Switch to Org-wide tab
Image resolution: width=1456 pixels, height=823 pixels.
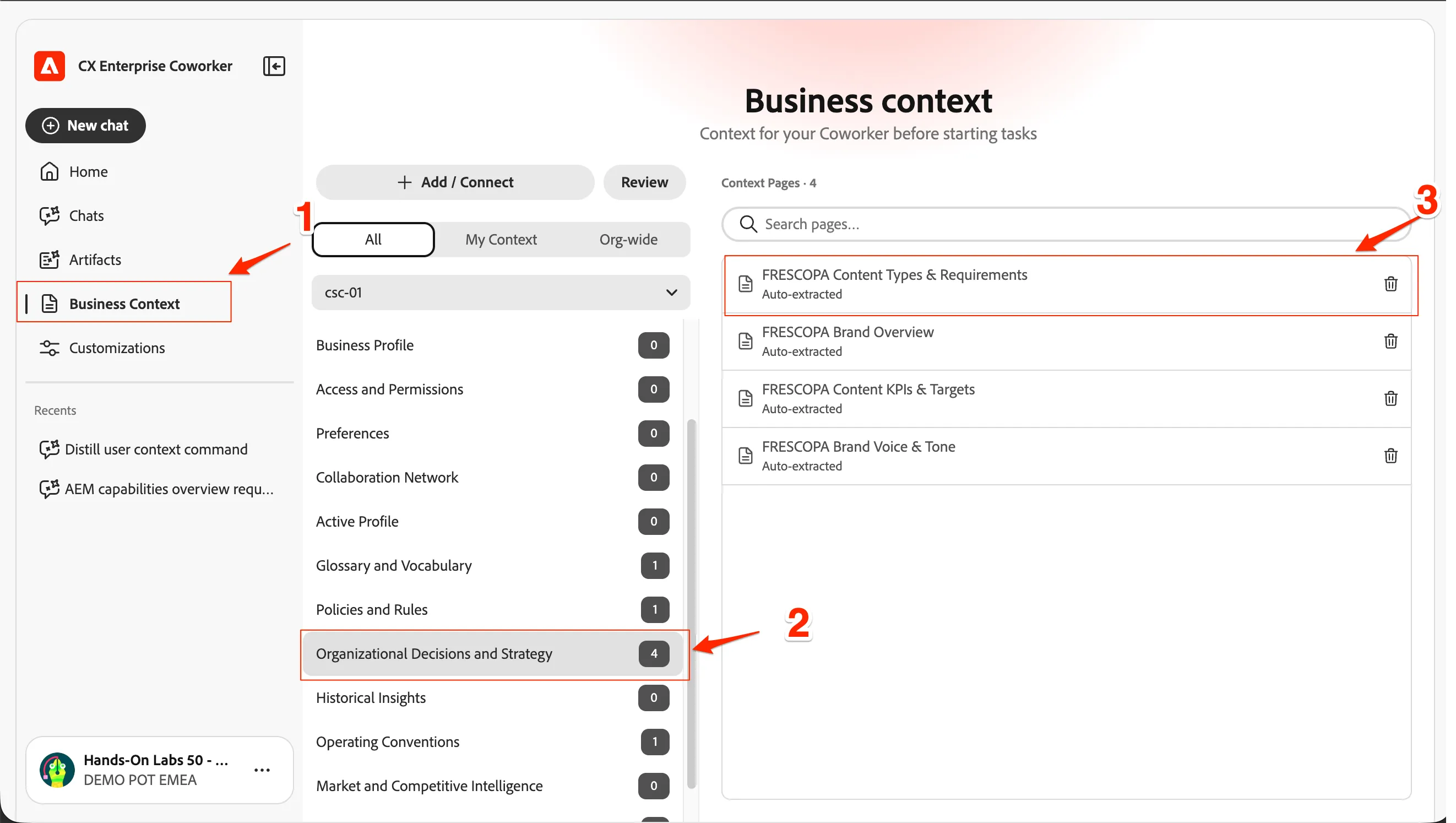click(628, 239)
